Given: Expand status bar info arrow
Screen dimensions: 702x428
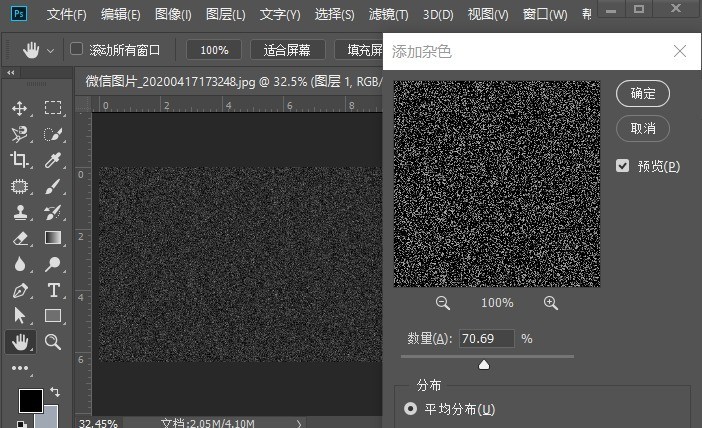Looking at the screenshot, I should pyautogui.click(x=299, y=423).
